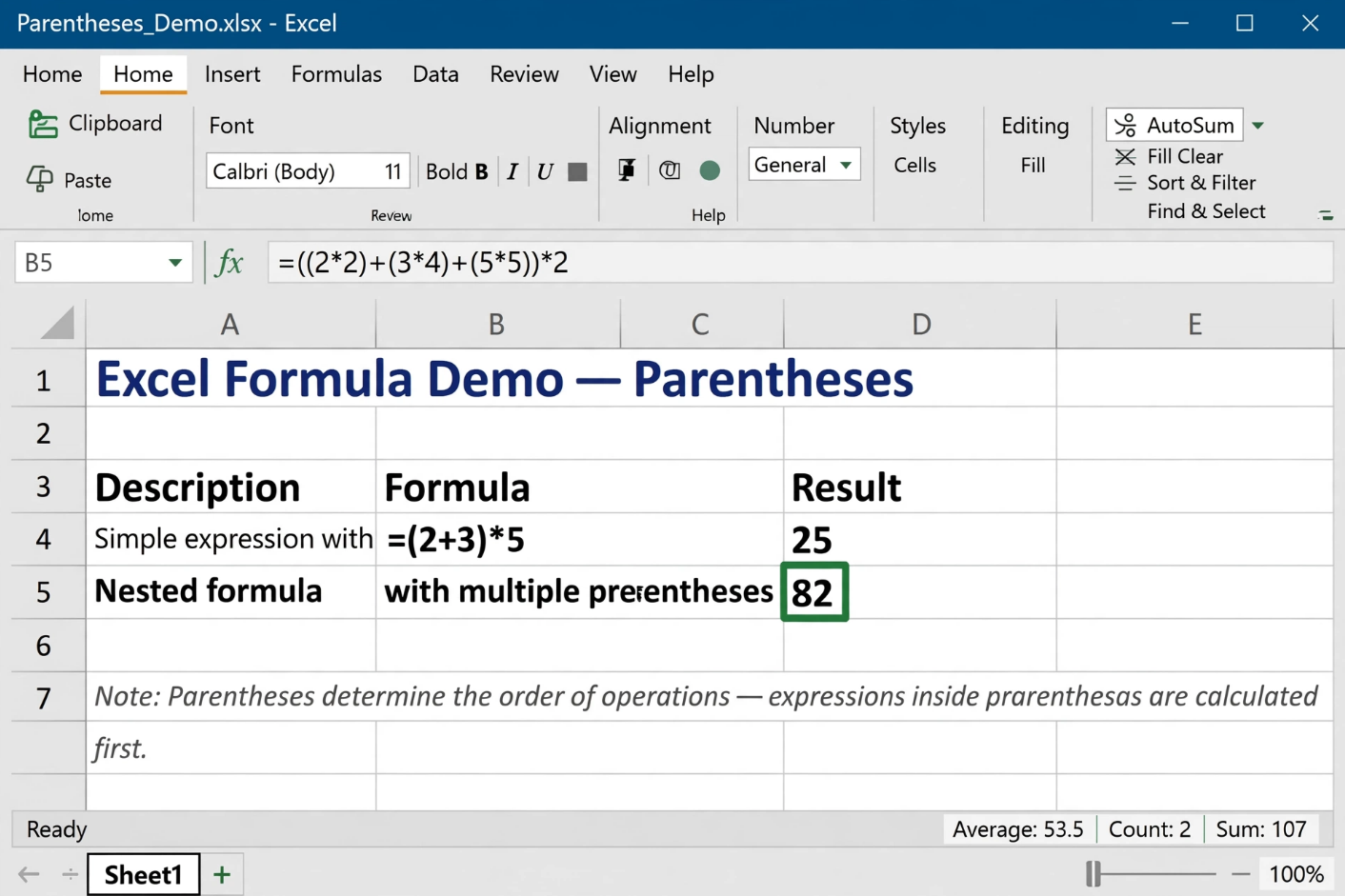
Task: Toggle Underline formatting with the U button
Action: [x=545, y=171]
